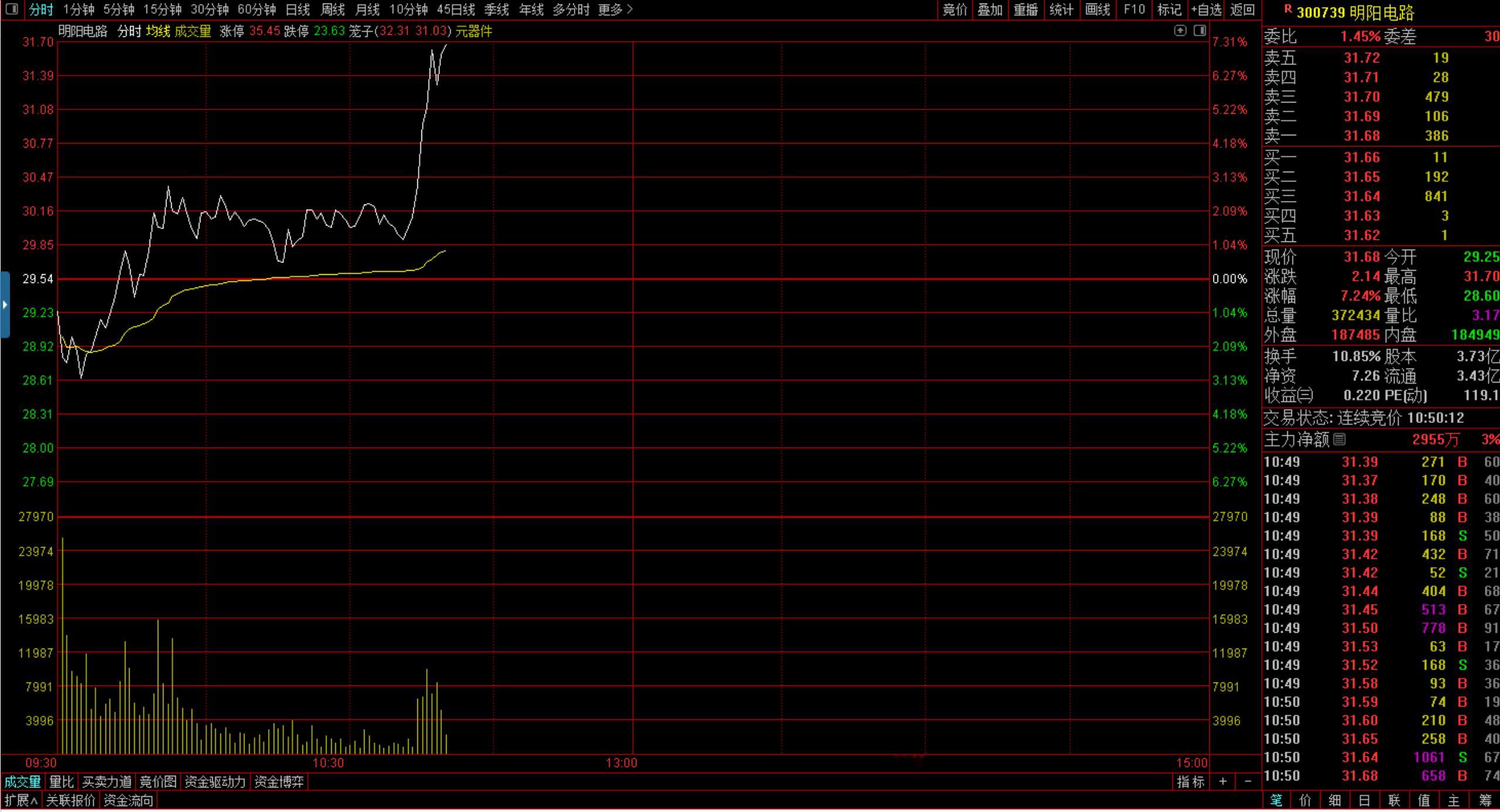Open the F10 company info
Image resolution: width=1500 pixels, height=812 pixels.
[x=1134, y=9]
